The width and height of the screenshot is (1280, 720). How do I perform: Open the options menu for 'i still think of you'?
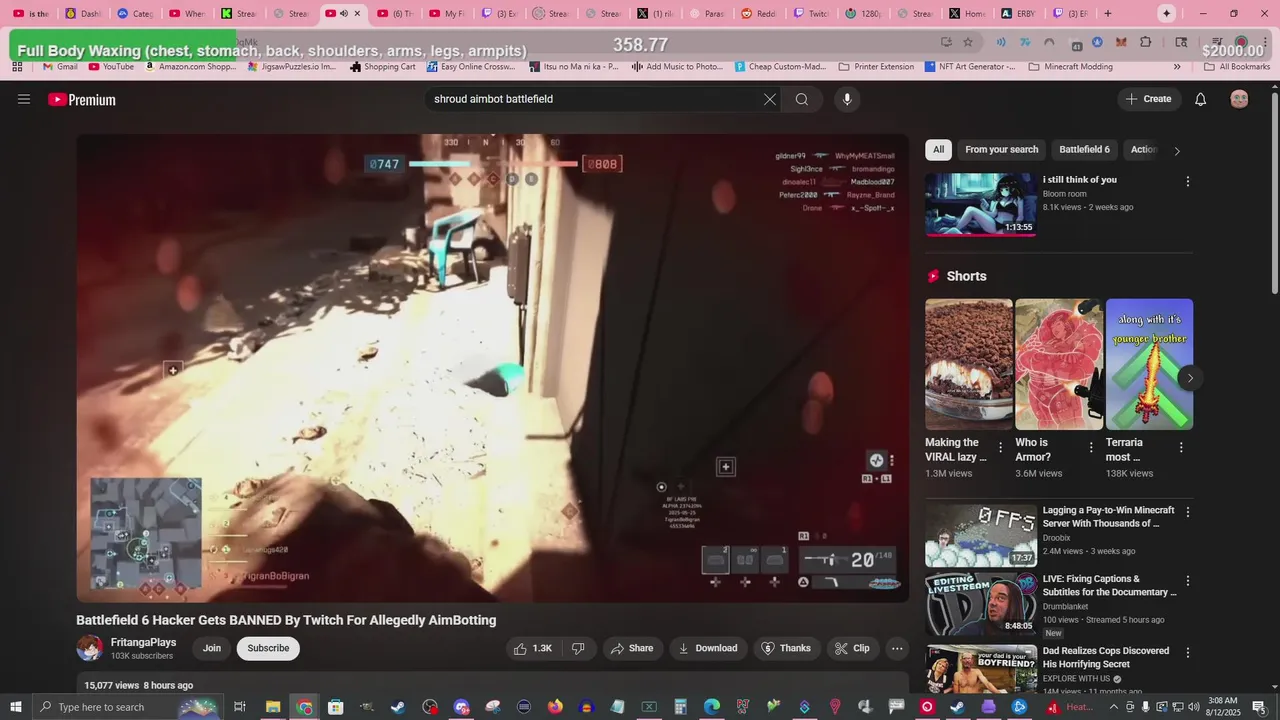pos(1188,181)
